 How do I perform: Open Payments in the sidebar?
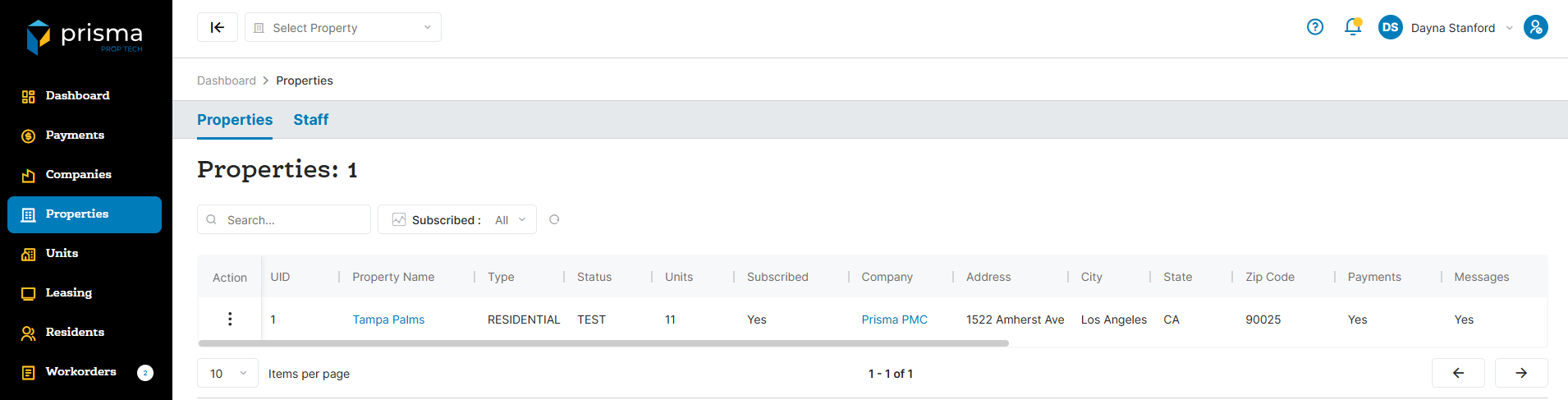click(x=75, y=136)
